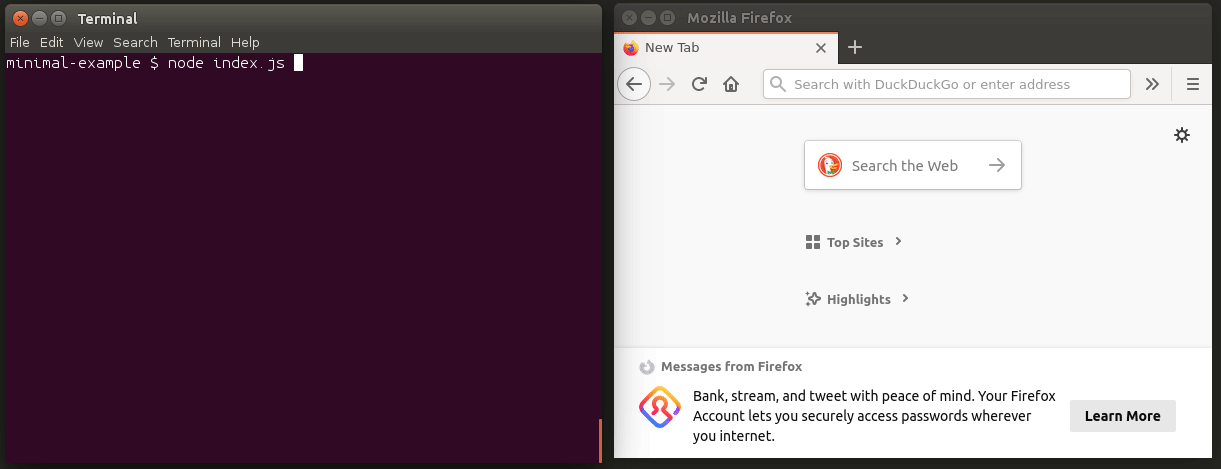1221x469 pixels.
Task: Click the Firefox back arrow button
Action: click(x=634, y=84)
